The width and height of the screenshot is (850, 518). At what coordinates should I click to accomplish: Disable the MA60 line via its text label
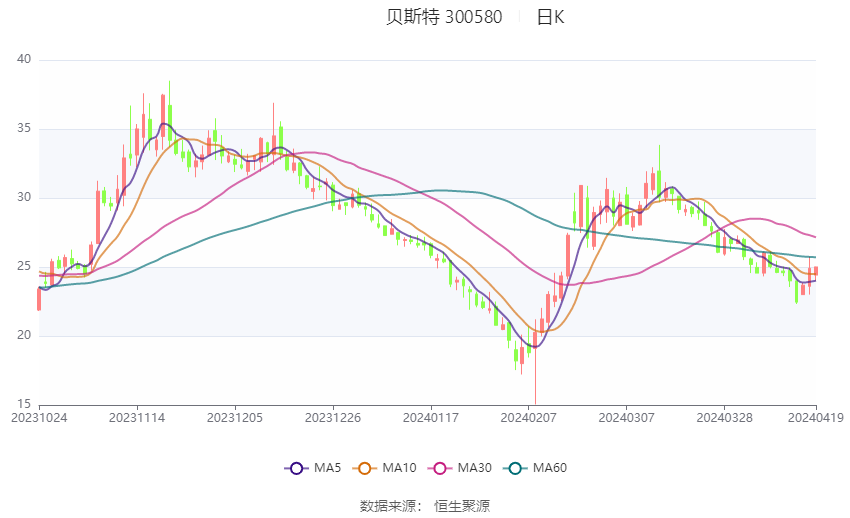[x=551, y=467]
